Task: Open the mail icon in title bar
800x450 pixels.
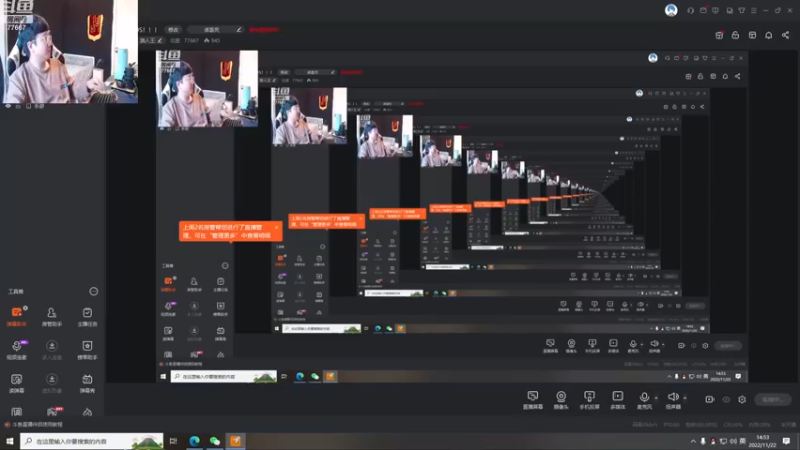Action: [703, 10]
